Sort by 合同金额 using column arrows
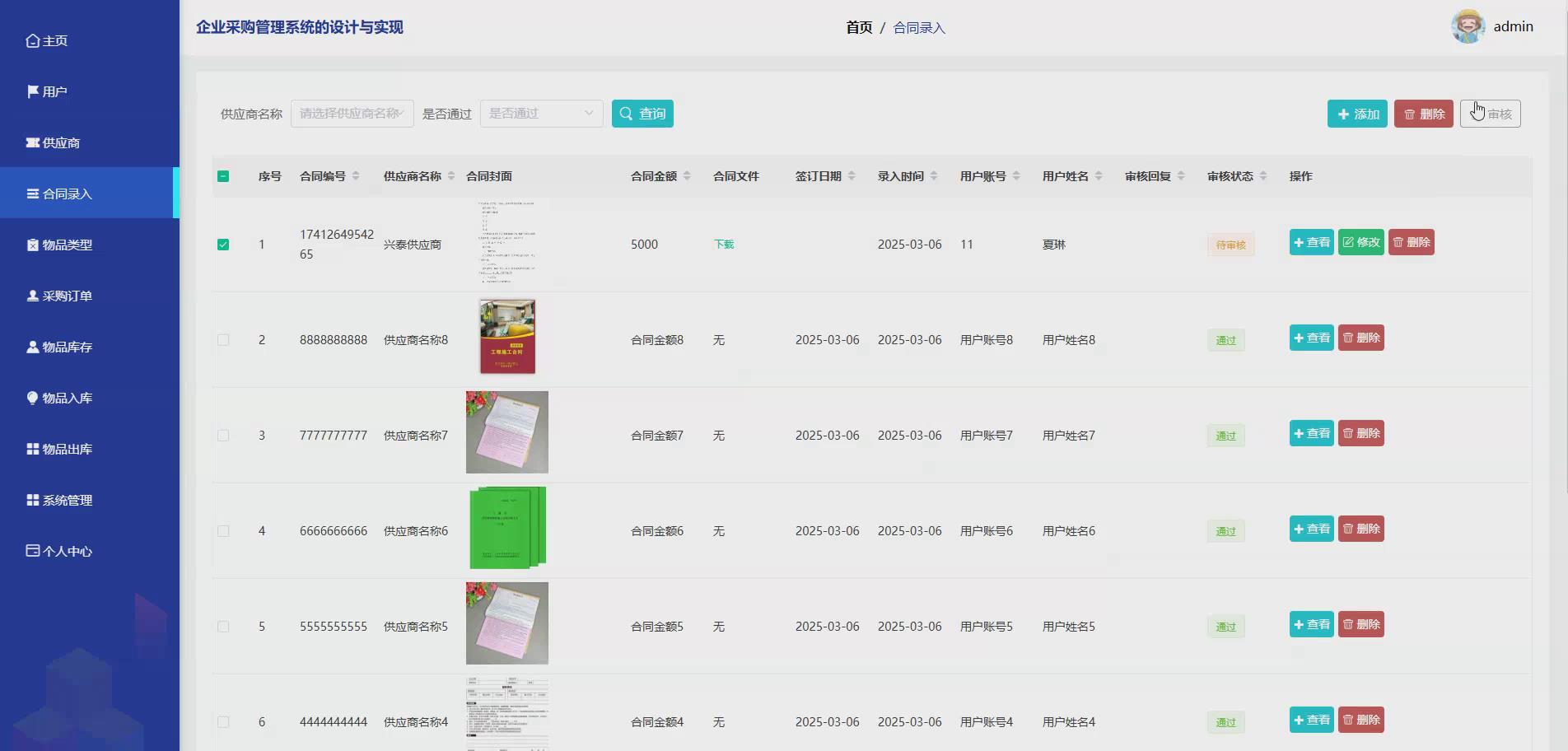Screen dimensions: 1568x751 (x=688, y=175)
